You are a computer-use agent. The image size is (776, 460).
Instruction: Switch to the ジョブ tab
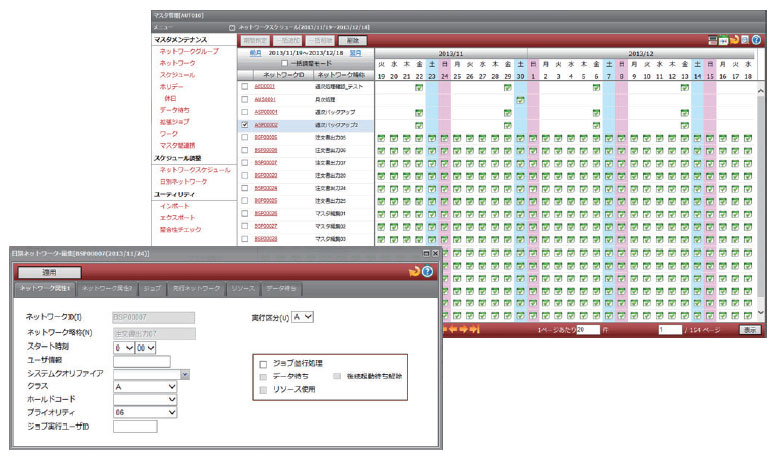pyautogui.click(x=152, y=289)
